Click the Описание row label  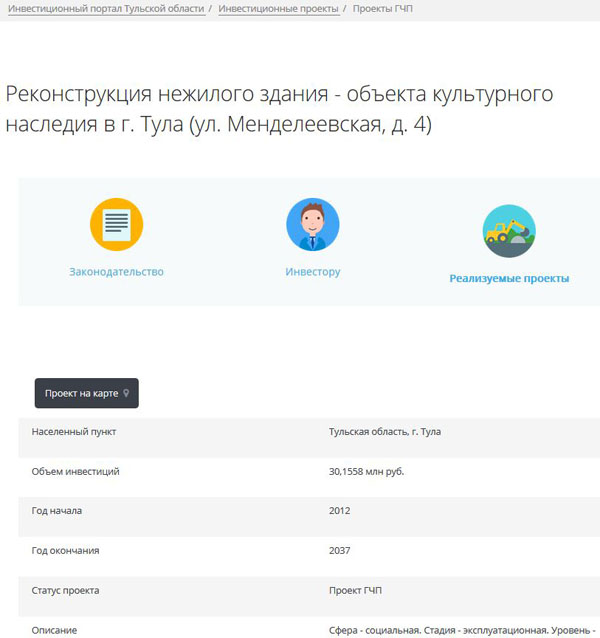click(x=54, y=630)
